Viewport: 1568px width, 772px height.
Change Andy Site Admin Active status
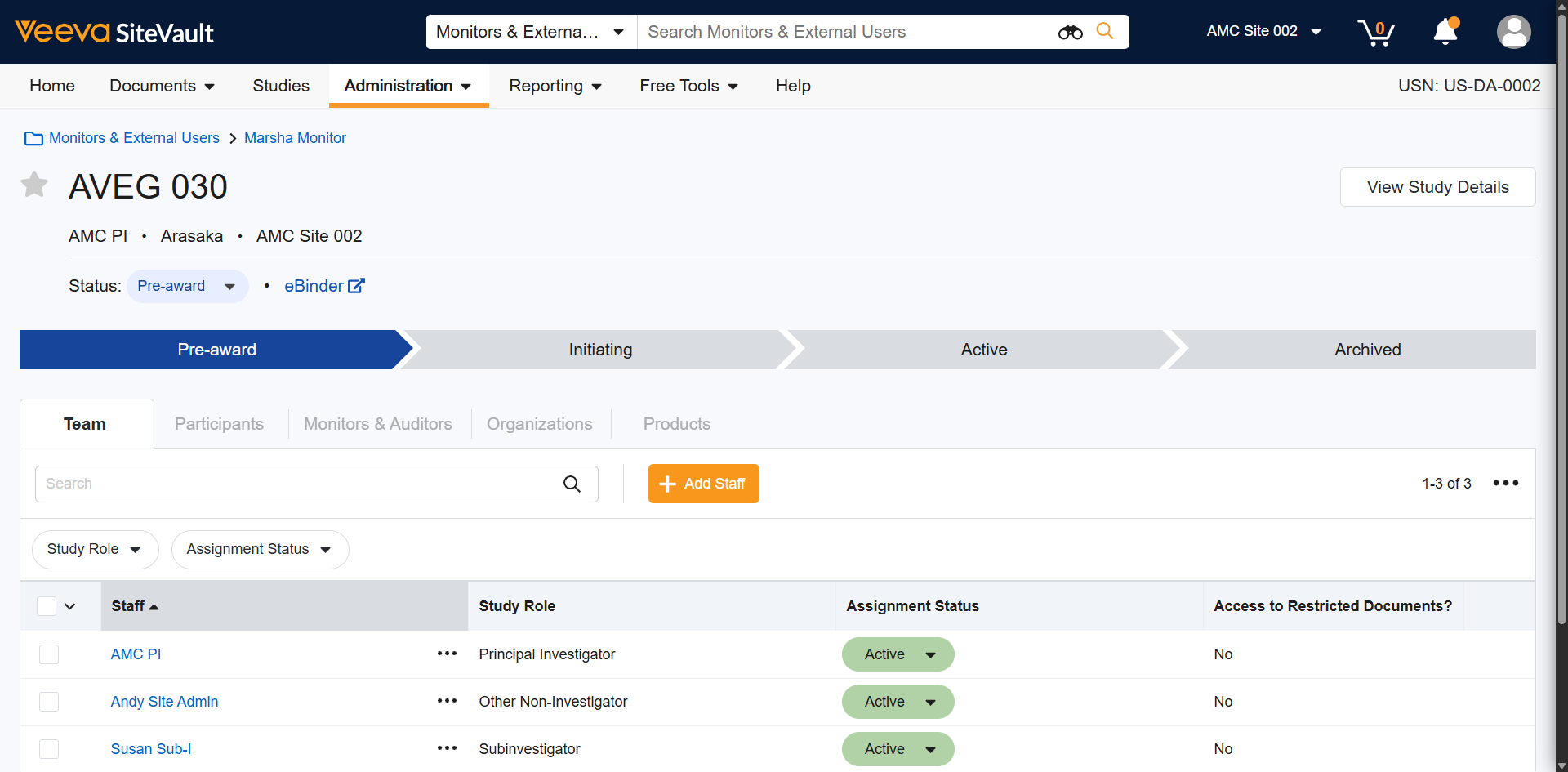point(898,702)
